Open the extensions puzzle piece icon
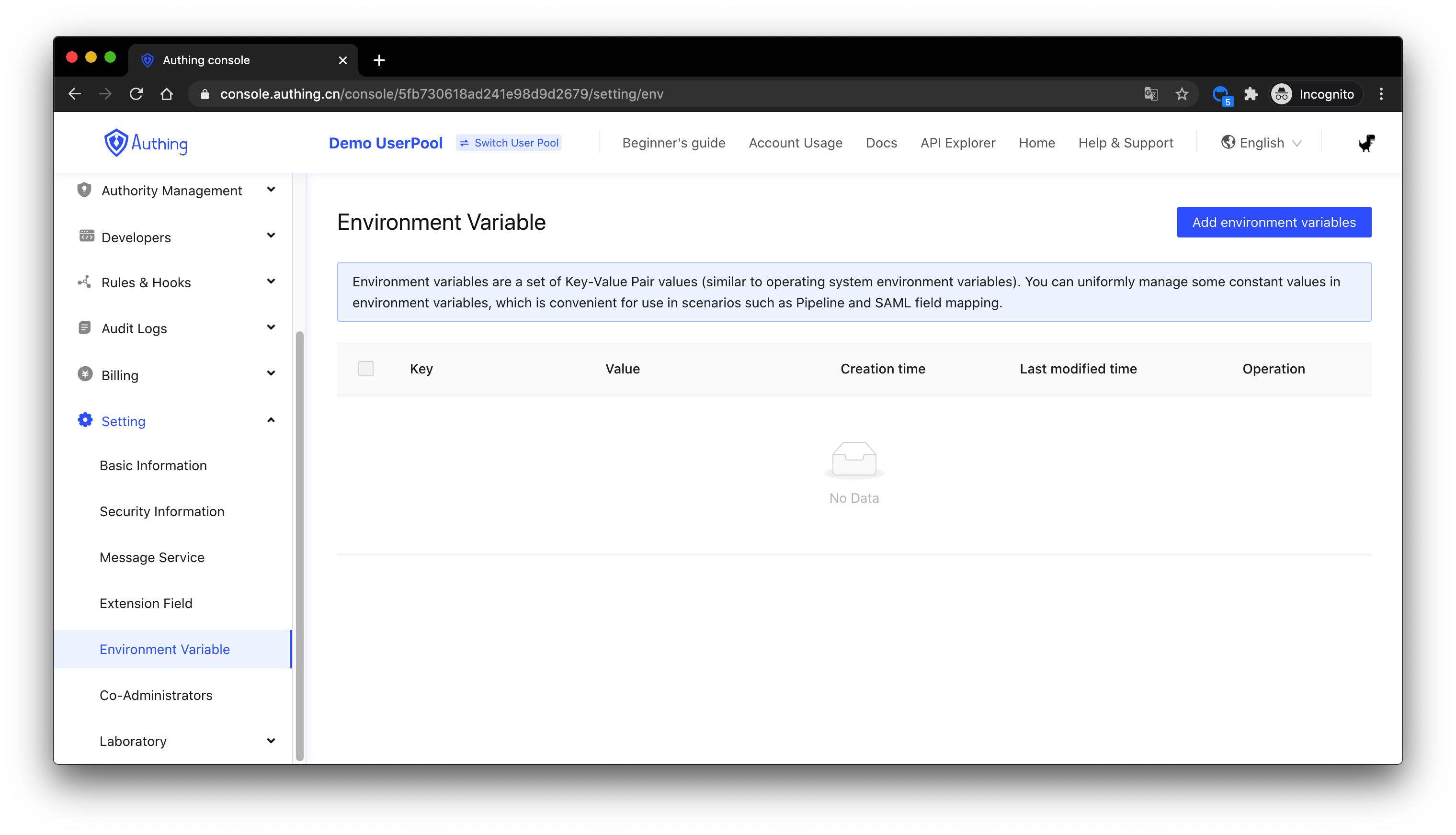Image resolution: width=1456 pixels, height=835 pixels. pos(1251,94)
